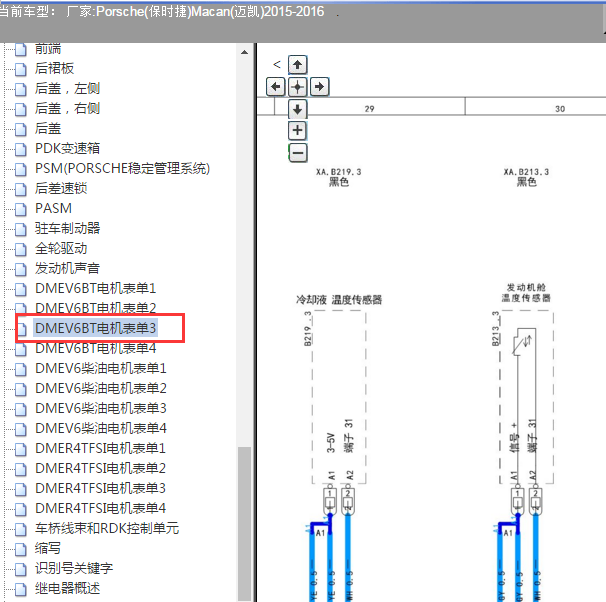Select DMEV6BT电机表单2
The width and height of the screenshot is (606, 602).
pos(95,308)
